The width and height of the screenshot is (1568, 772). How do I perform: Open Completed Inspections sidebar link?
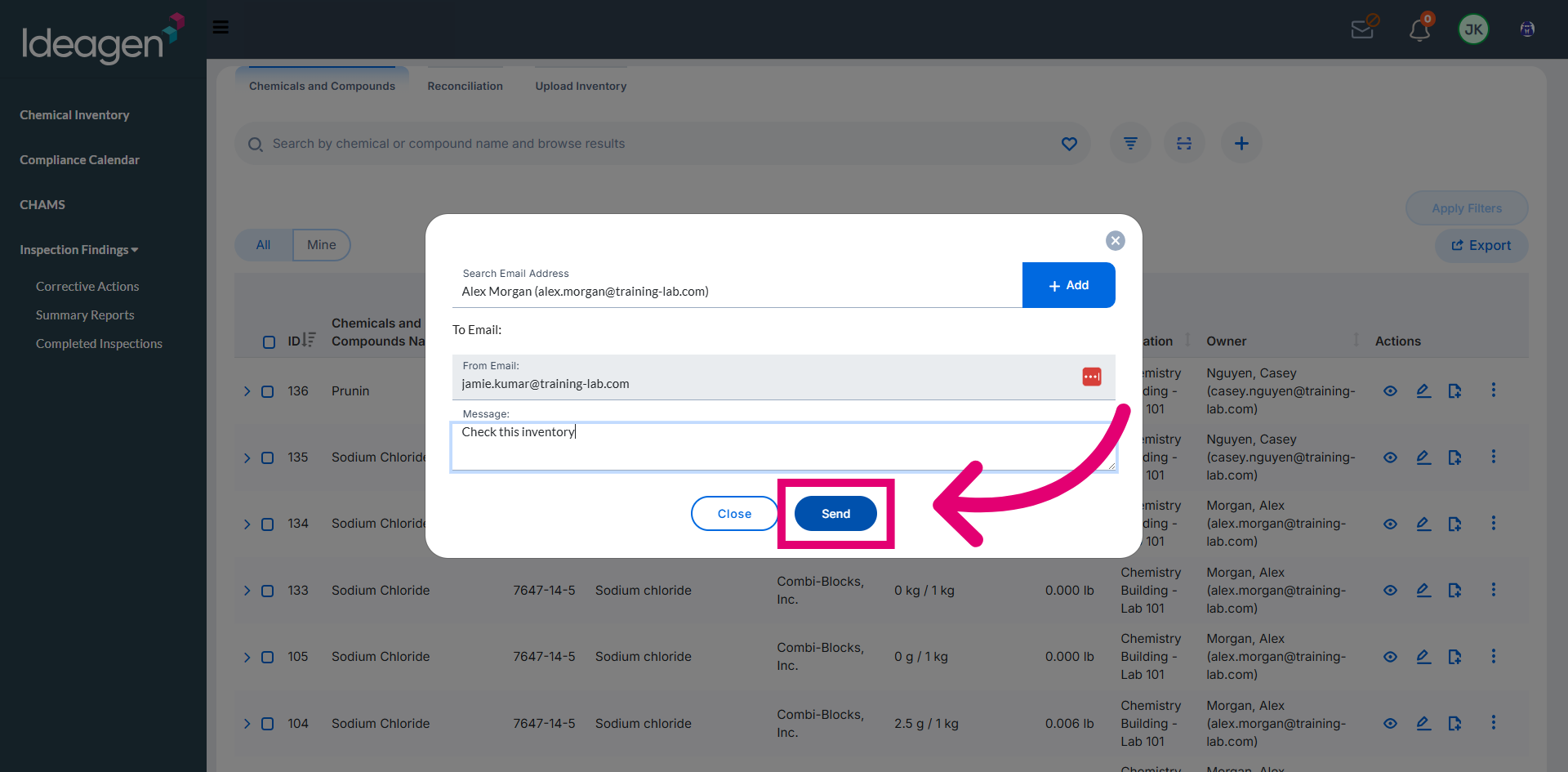(99, 344)
